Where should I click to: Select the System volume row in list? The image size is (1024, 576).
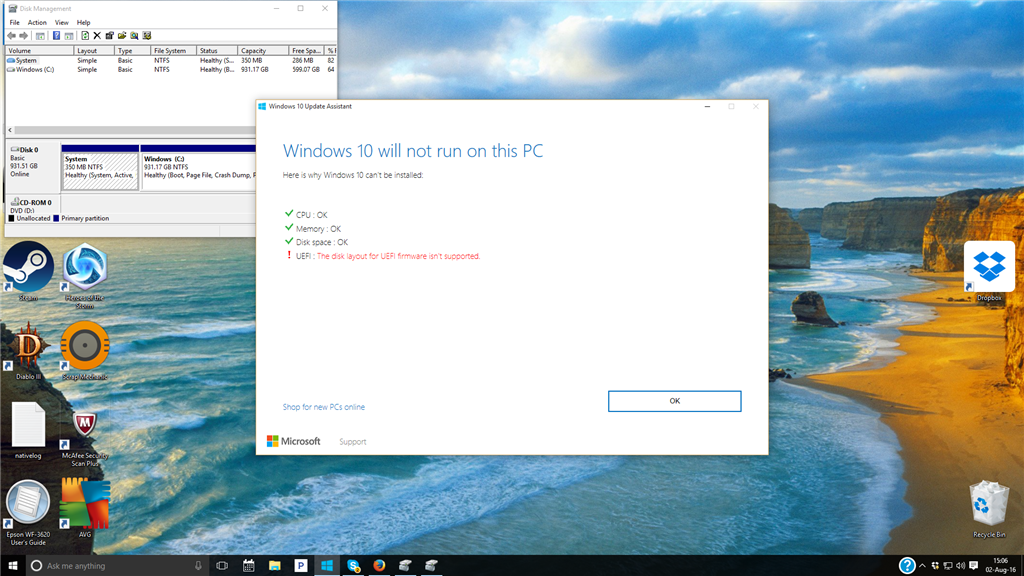point(171,60)
